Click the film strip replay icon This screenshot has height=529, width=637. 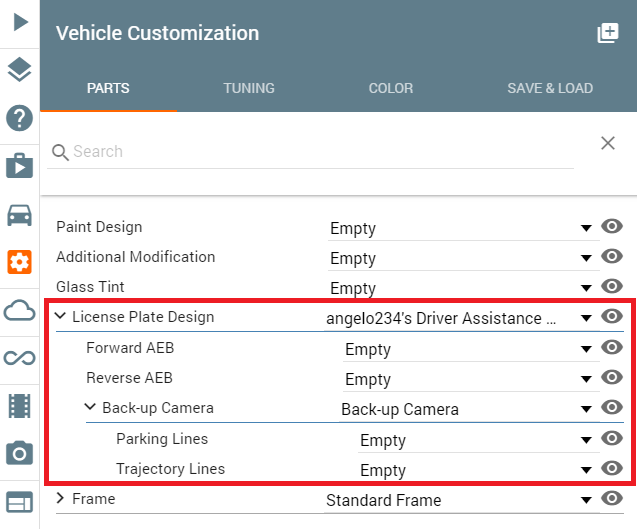19,405
